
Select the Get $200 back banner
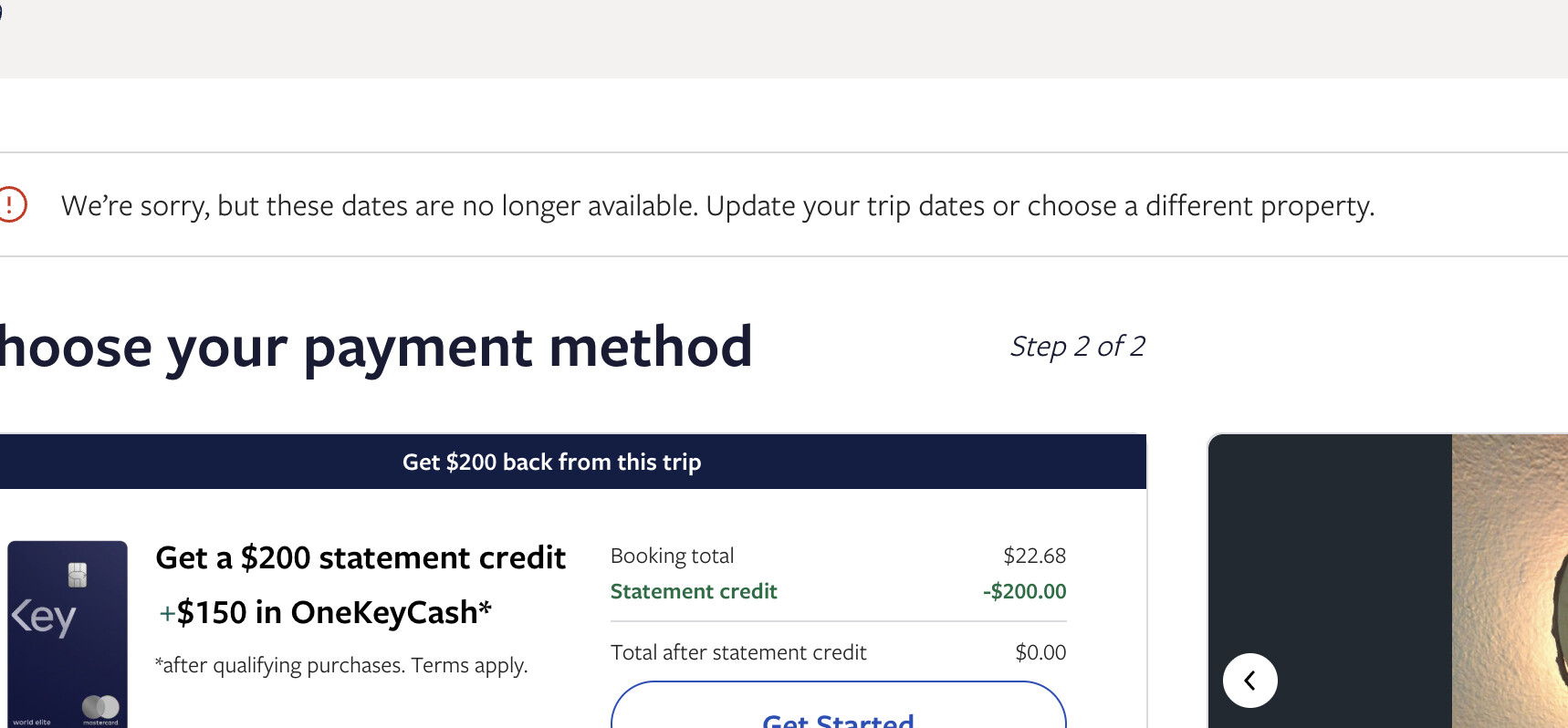tap(551, 463)
